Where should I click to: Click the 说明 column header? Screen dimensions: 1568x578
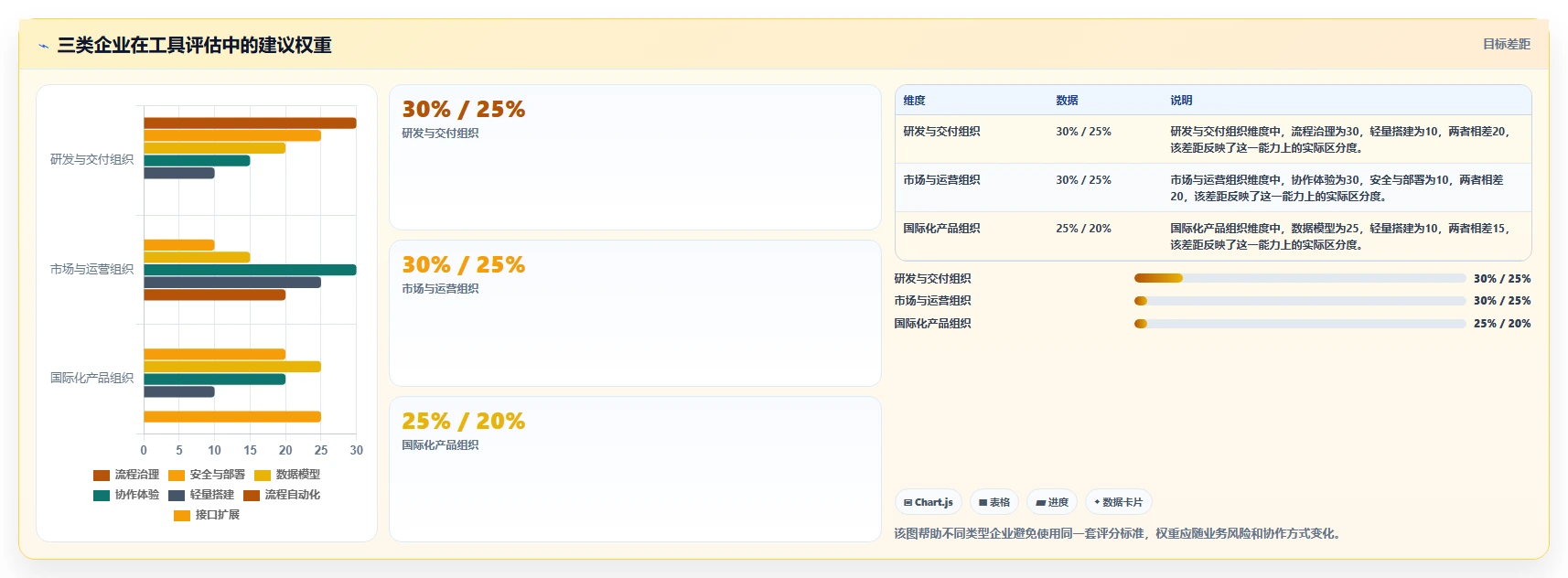click(x=1181, y=101)
